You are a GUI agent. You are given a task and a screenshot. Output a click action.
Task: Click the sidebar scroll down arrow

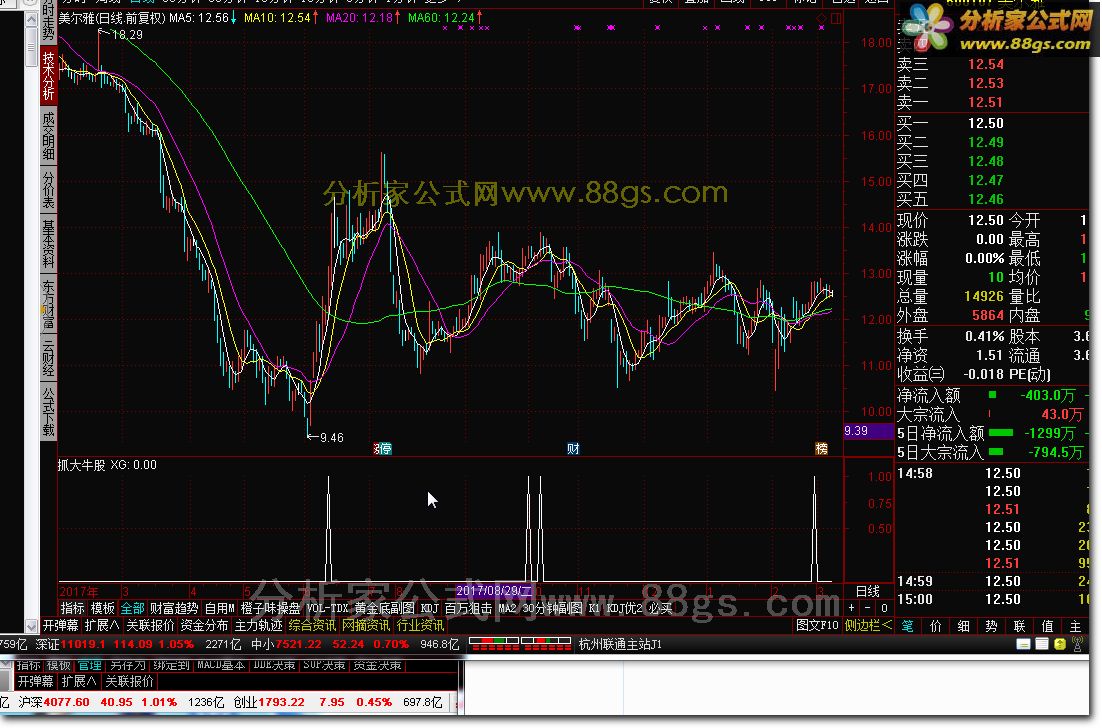[31, 625]
